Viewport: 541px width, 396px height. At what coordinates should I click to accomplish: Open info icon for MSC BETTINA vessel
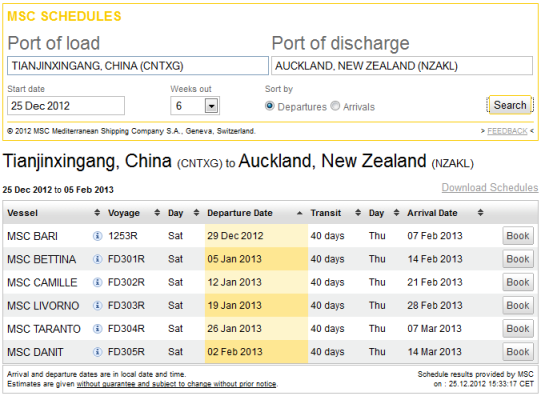[98, 259]
